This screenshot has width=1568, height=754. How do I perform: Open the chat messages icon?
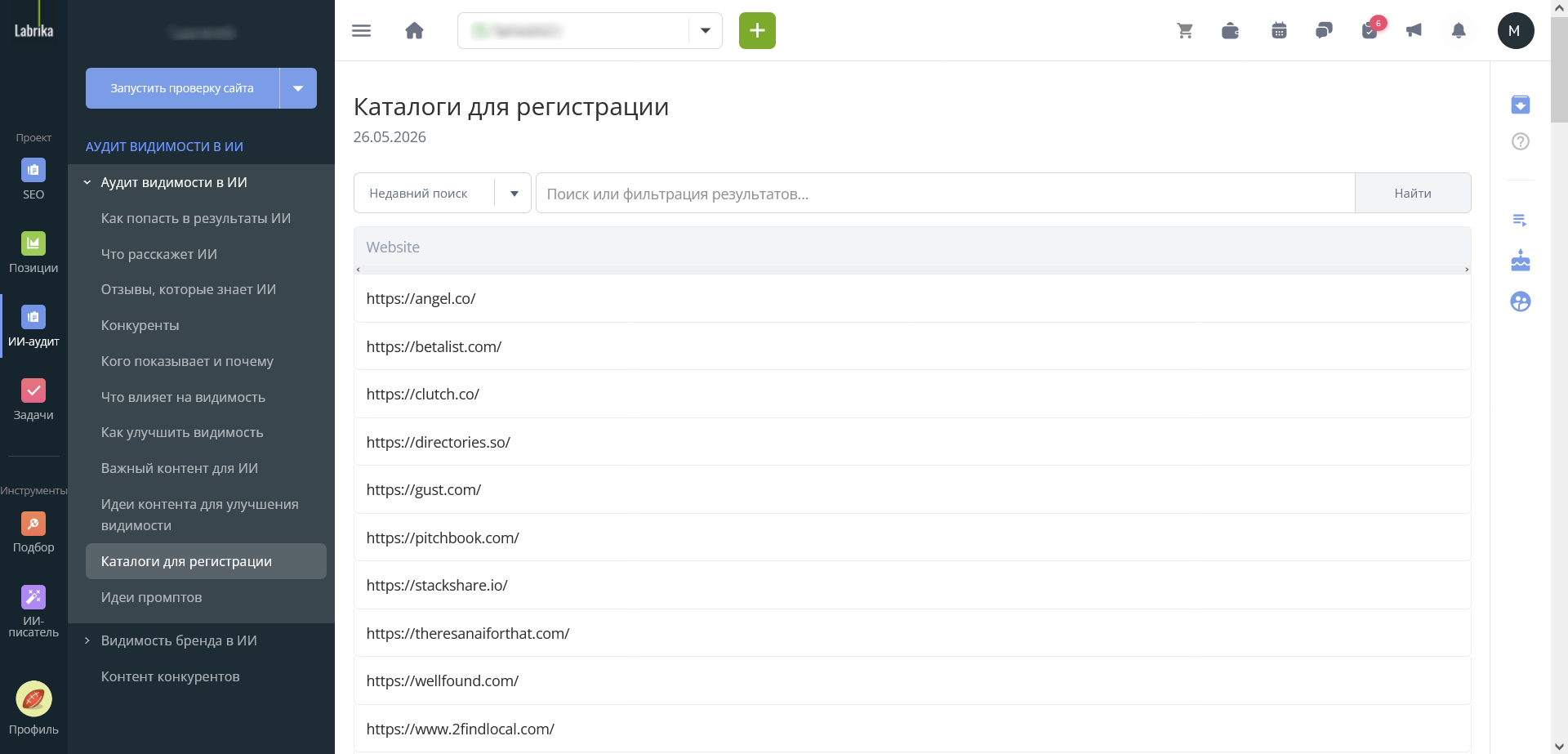click(1324, 31)
